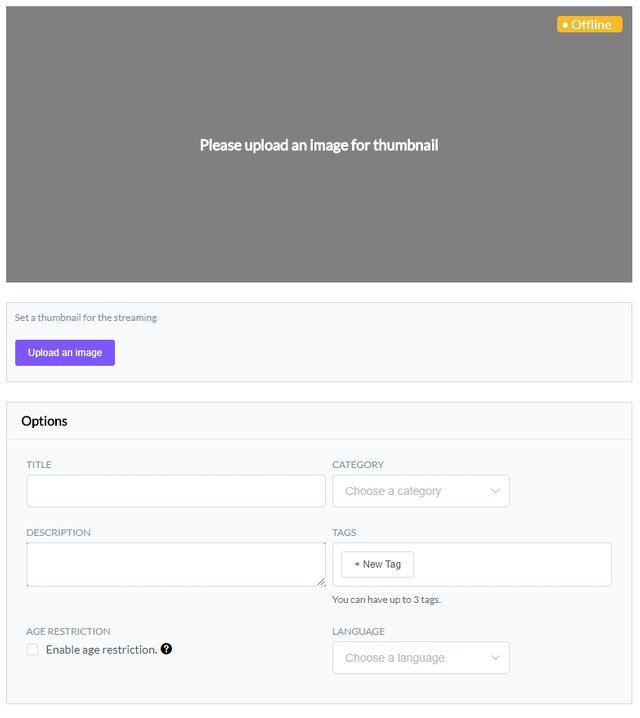Image resolution: width=640 pixels, height=718 pixels.
Task: Click the Offline status badge
Action: pyautogui.click(x=590, y=24)
